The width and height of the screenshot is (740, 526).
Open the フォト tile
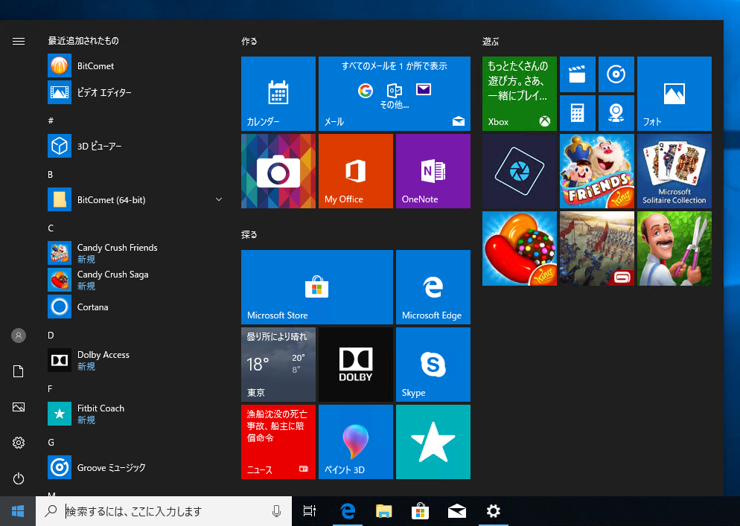[x=674, y=93]
